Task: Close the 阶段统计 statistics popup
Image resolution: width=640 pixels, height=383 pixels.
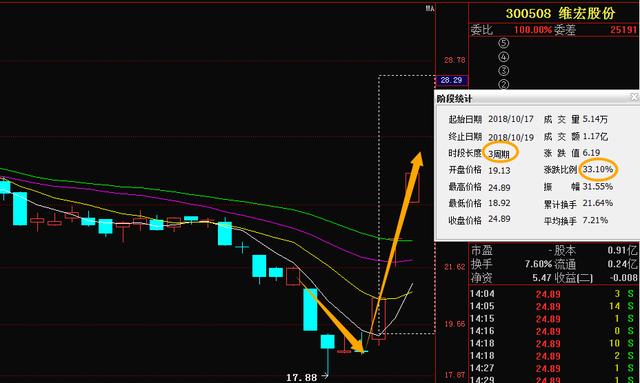Action: (x=635, y=97)
